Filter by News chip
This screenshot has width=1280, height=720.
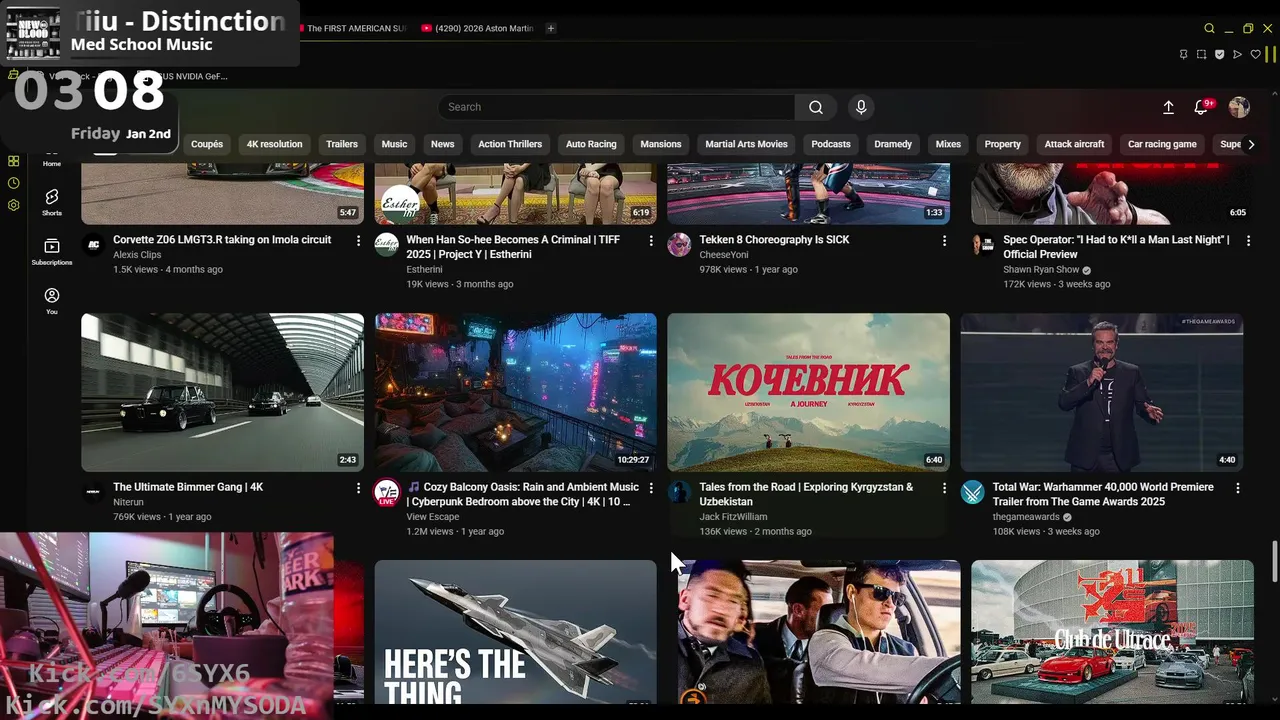(443, 144)
